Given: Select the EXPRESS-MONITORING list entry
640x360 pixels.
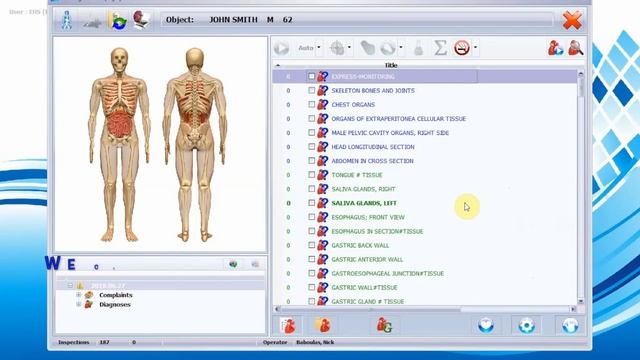Looking at the screenshot, I should click(362, 76).
